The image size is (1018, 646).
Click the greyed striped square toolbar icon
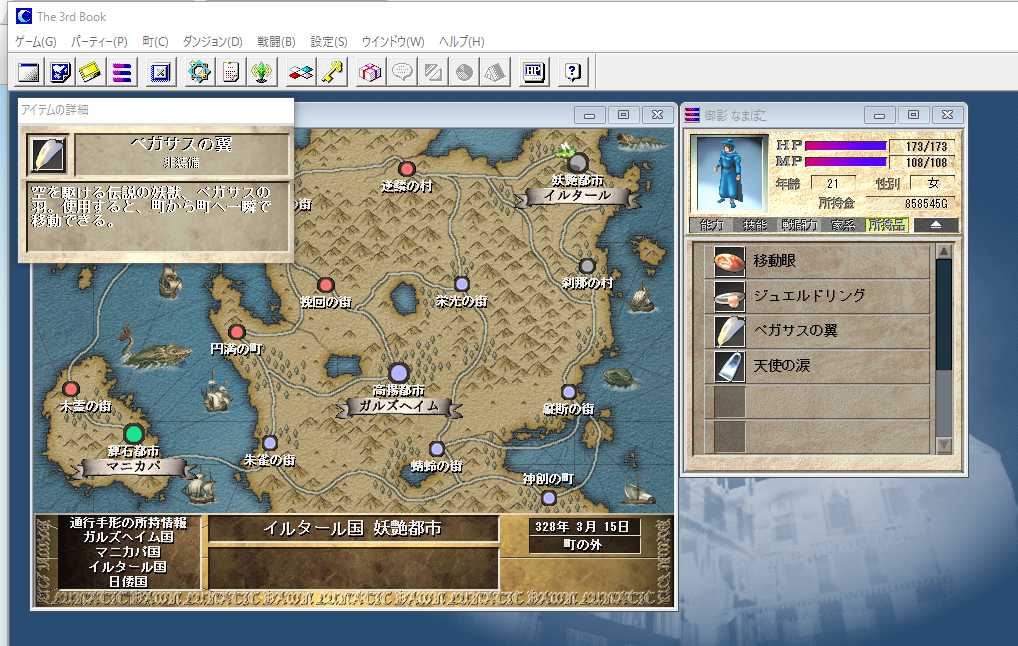(x=433, y=72)
